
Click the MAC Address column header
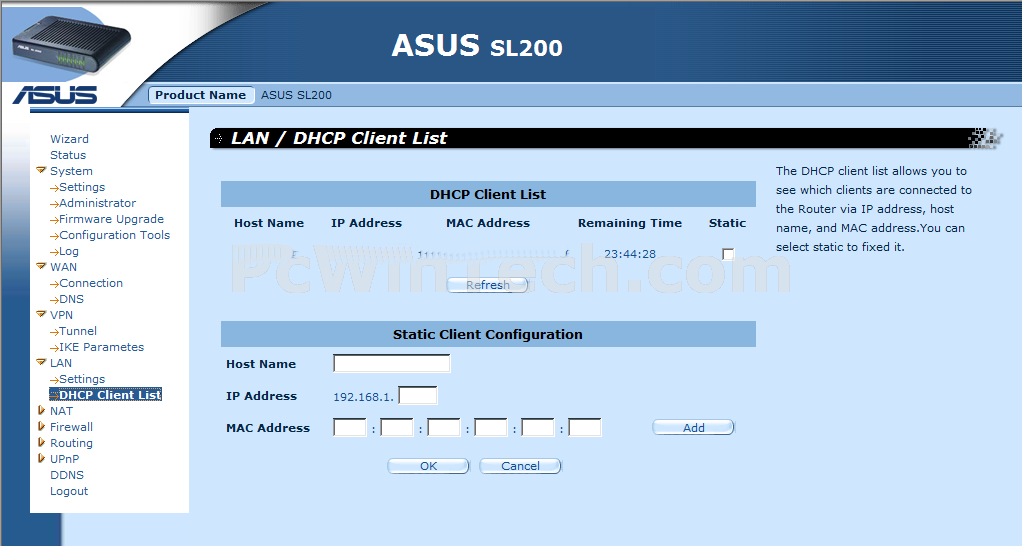[x=488, y=223]
